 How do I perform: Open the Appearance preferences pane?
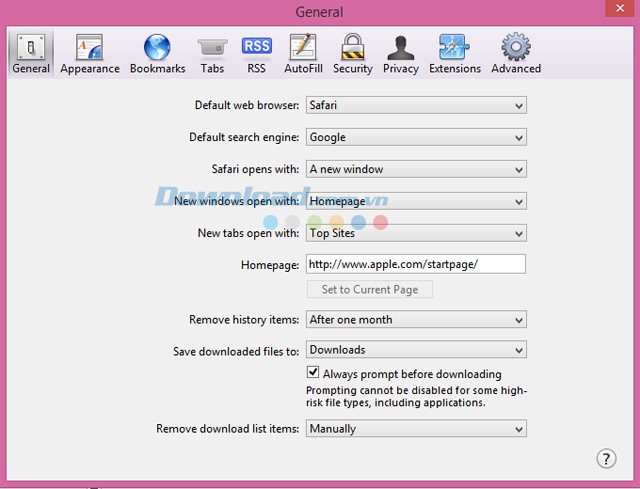[x=89, y=54]
